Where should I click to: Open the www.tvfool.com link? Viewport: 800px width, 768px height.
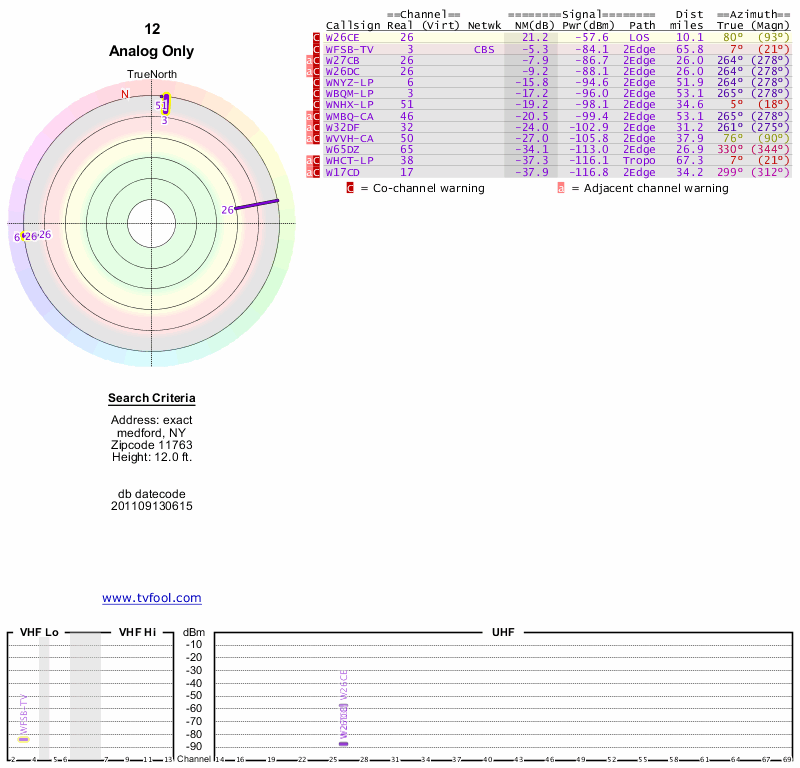pyautogui.click(x=152, y=598)
